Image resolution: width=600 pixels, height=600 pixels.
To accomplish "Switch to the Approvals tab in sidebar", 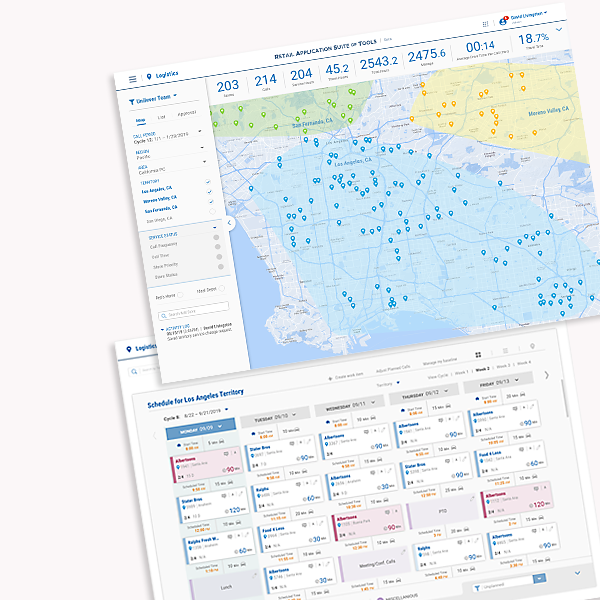I will click(x=187, y=113).
